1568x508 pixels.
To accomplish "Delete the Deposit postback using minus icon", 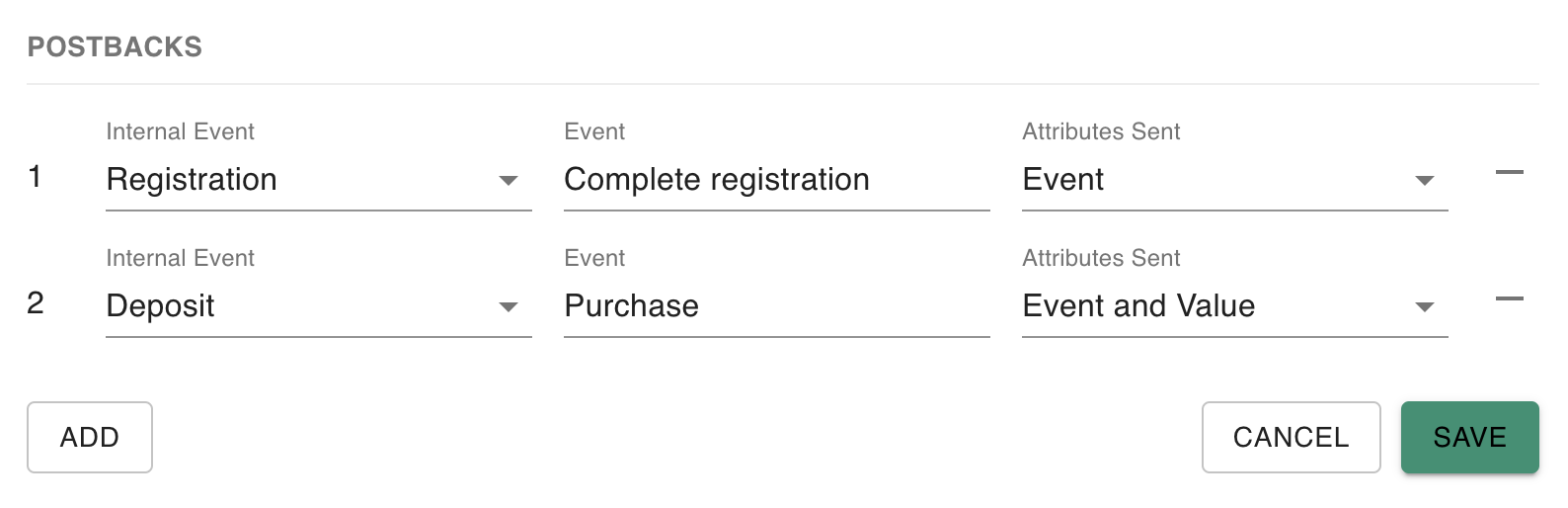I will click(x=1509, y=299).
